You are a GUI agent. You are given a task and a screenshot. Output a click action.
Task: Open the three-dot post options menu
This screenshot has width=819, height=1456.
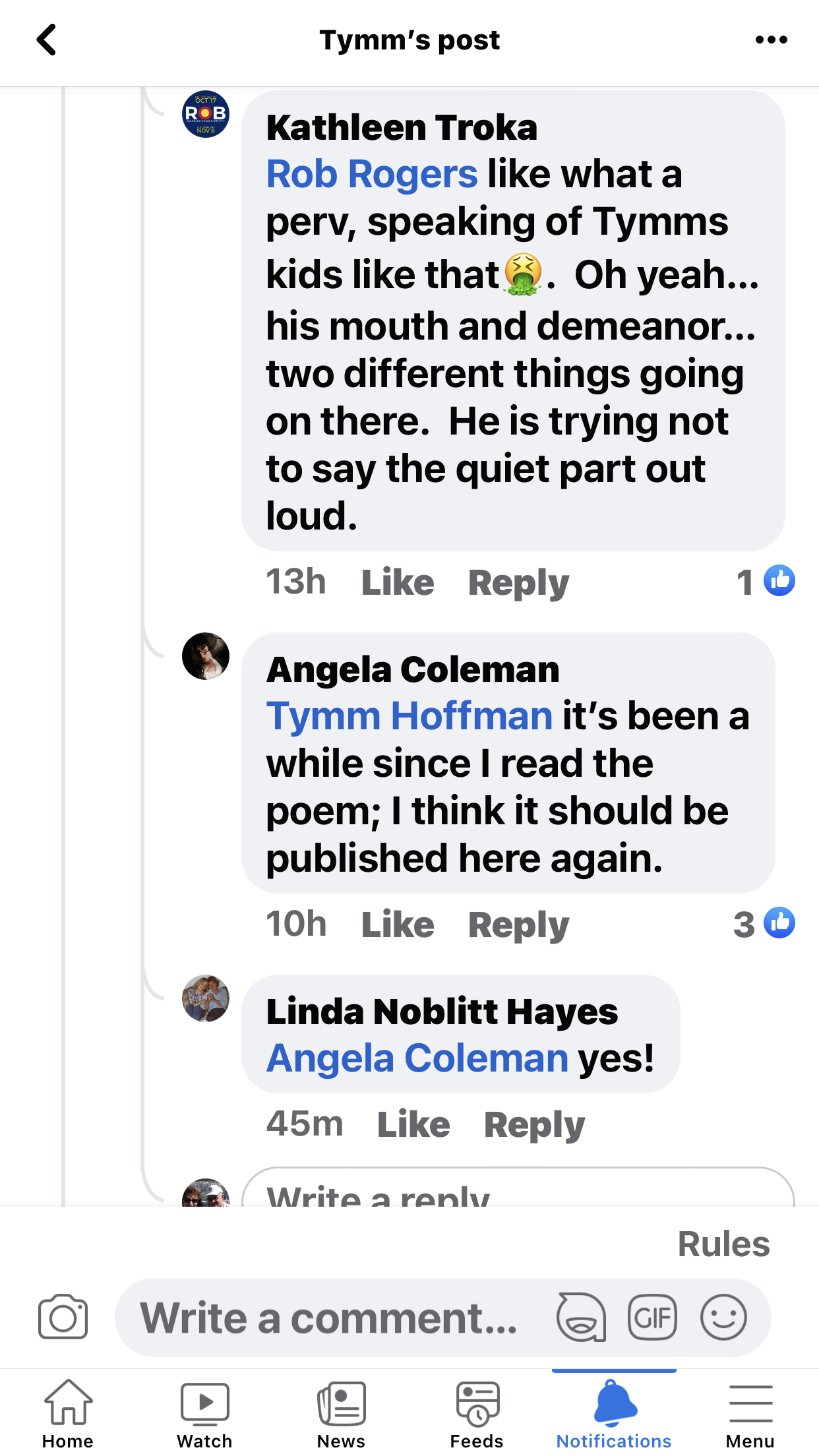click(x=771, y=40)
